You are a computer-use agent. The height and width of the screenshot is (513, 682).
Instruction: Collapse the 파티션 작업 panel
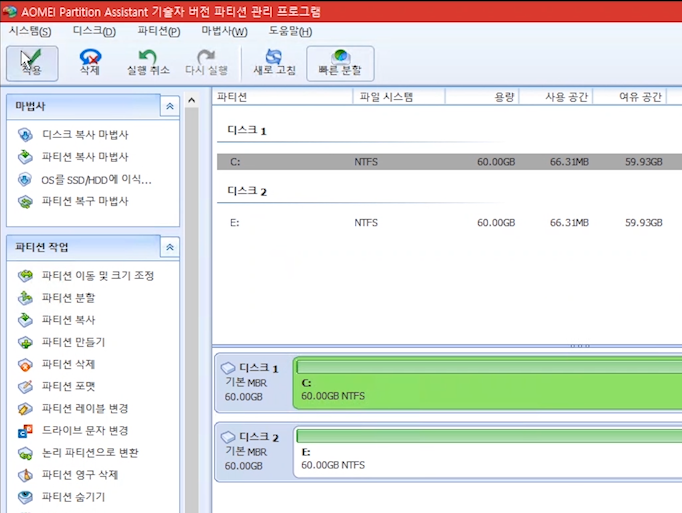[x=170, y=247]
